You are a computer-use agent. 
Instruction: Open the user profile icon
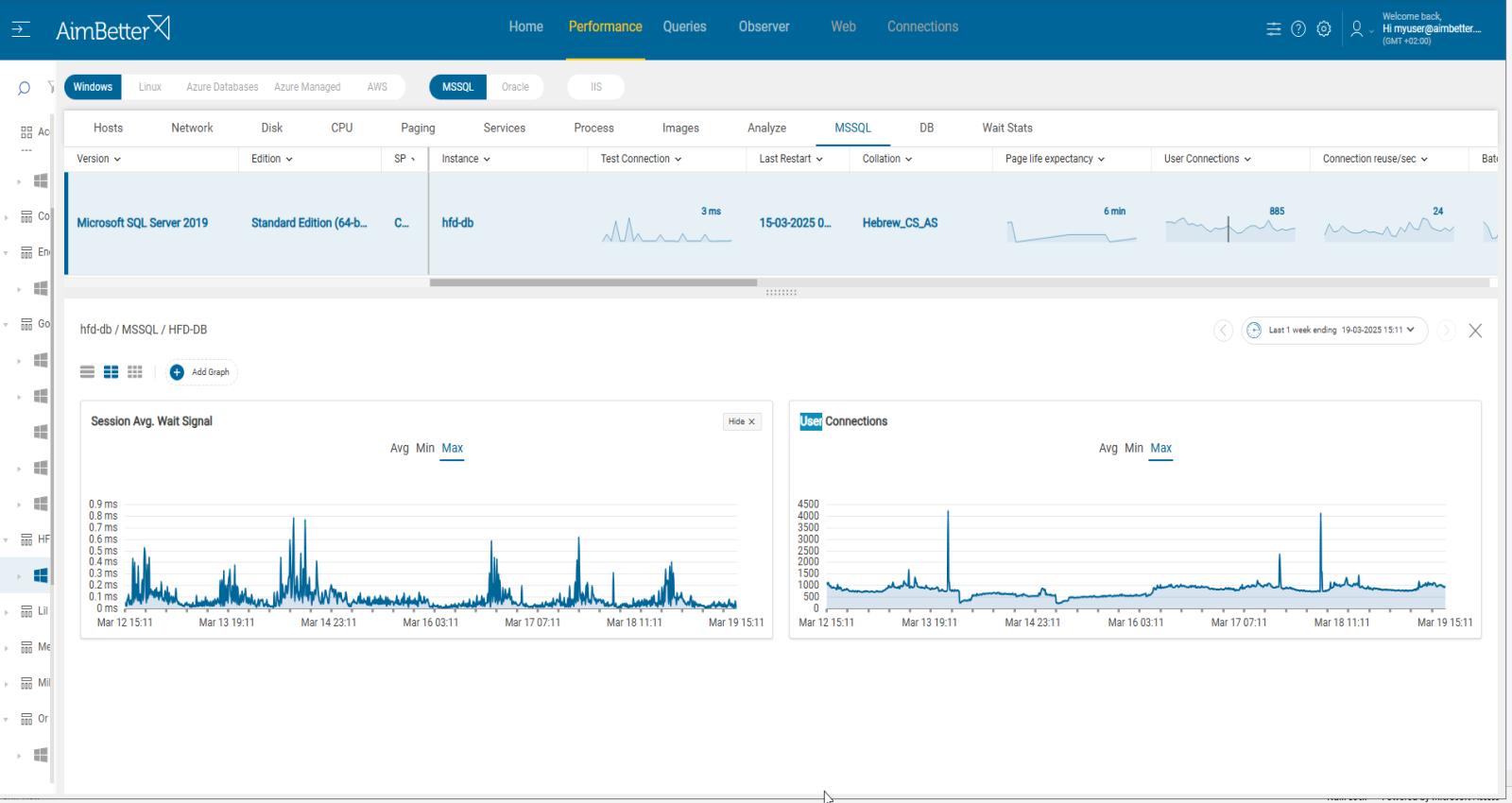point(1357,29)
